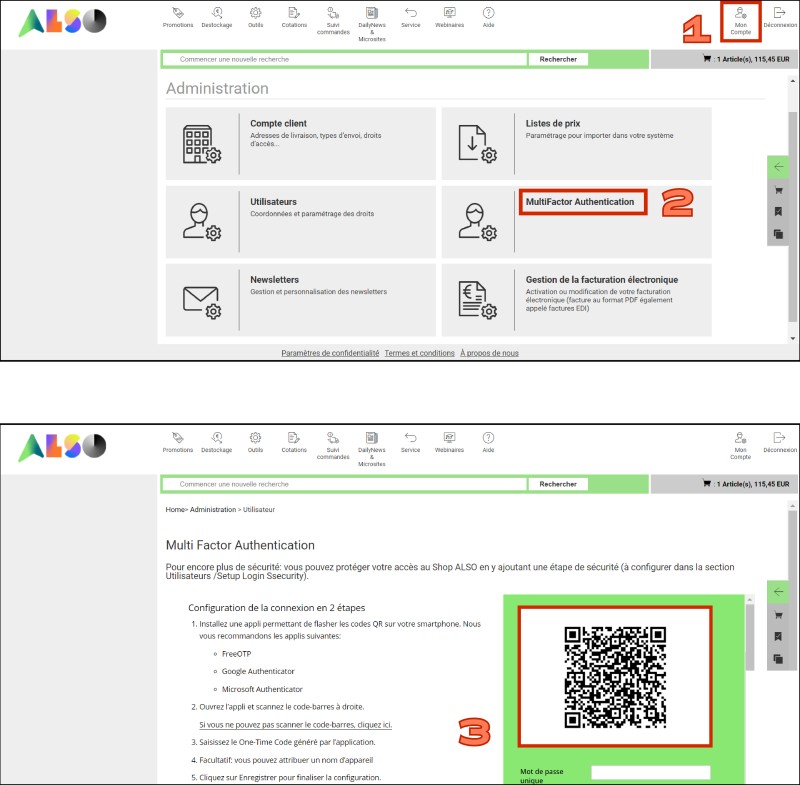
Task: Click Home in the breadcrumb
Action: [x=175, y=510]
